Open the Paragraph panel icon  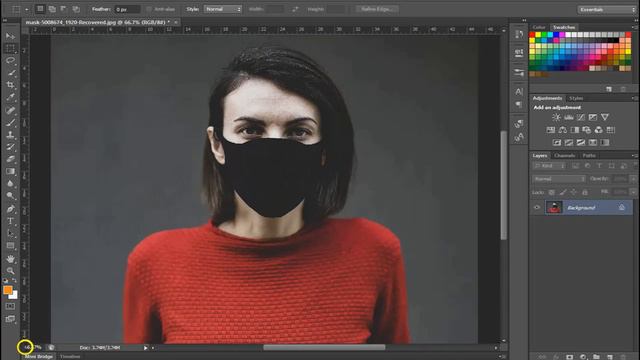(519, 105)
